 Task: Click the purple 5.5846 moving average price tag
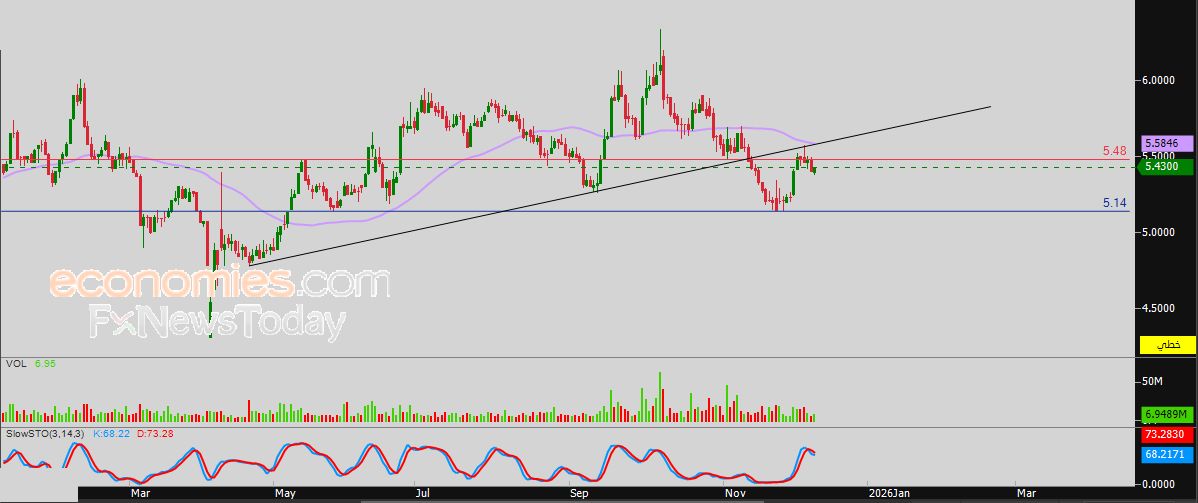pyautogui.click(x=1167, y=144)
